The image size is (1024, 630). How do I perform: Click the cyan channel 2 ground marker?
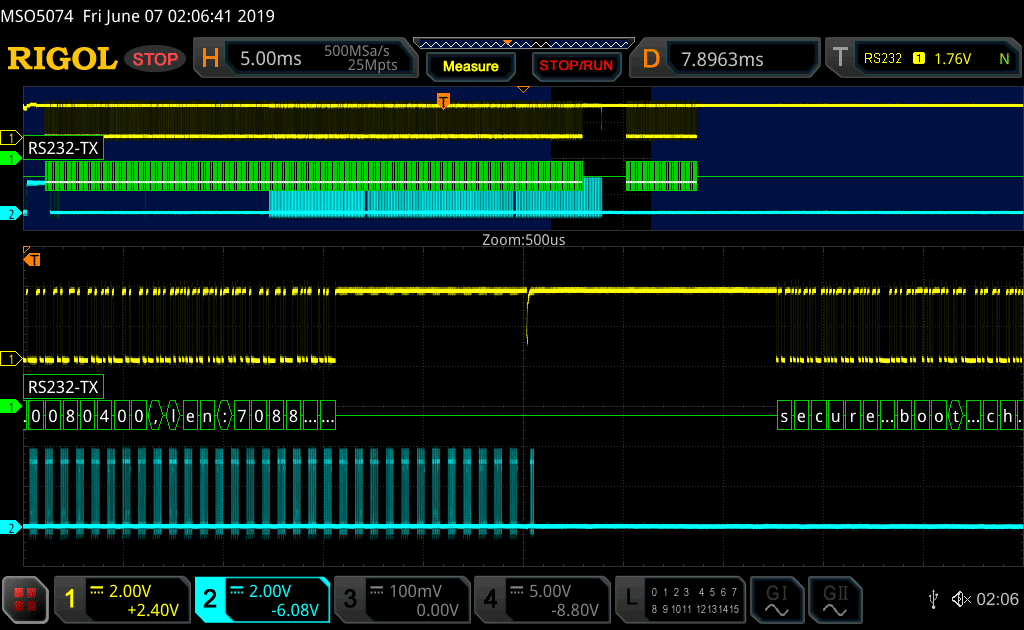(x=11, y=527)
